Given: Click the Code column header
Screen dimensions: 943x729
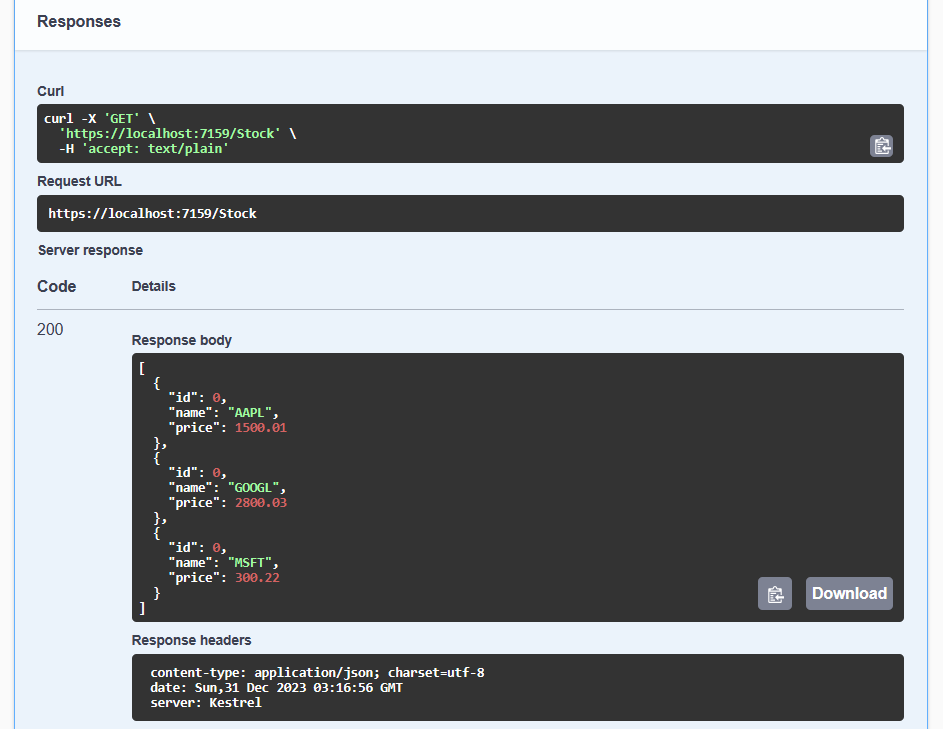Looking at the screenshot, I should point(55,286).
